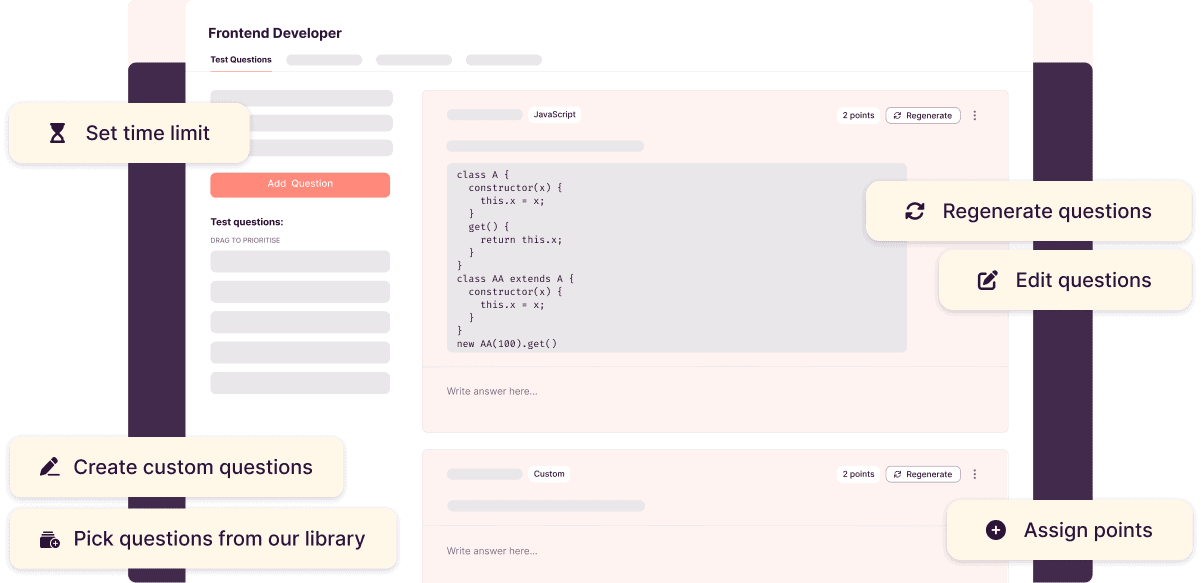1201x583 pixels.
Task: Click the Regenerate button on the JavaScript question
Action: coord(923,115)
